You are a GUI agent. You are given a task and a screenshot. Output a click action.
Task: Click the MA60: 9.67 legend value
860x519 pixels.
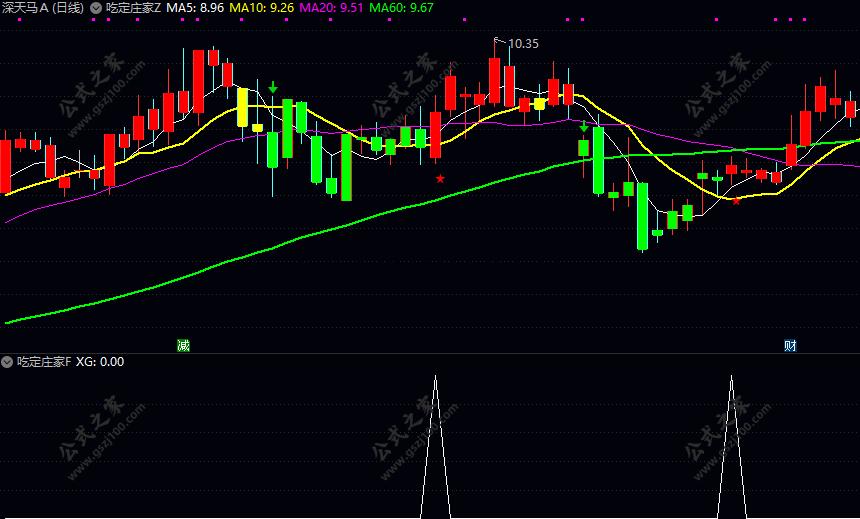(x=401, y=8)
